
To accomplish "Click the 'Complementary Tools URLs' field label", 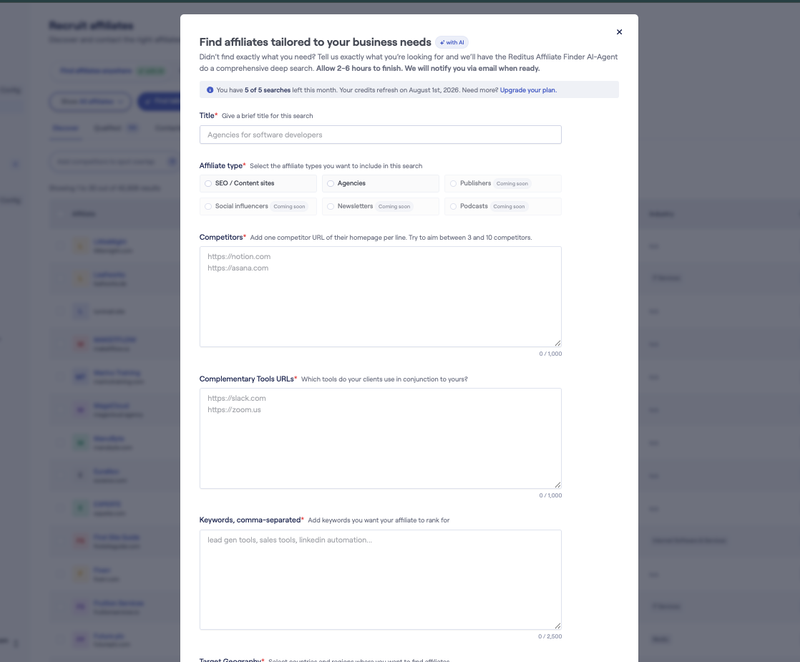I will click(248, 379).
